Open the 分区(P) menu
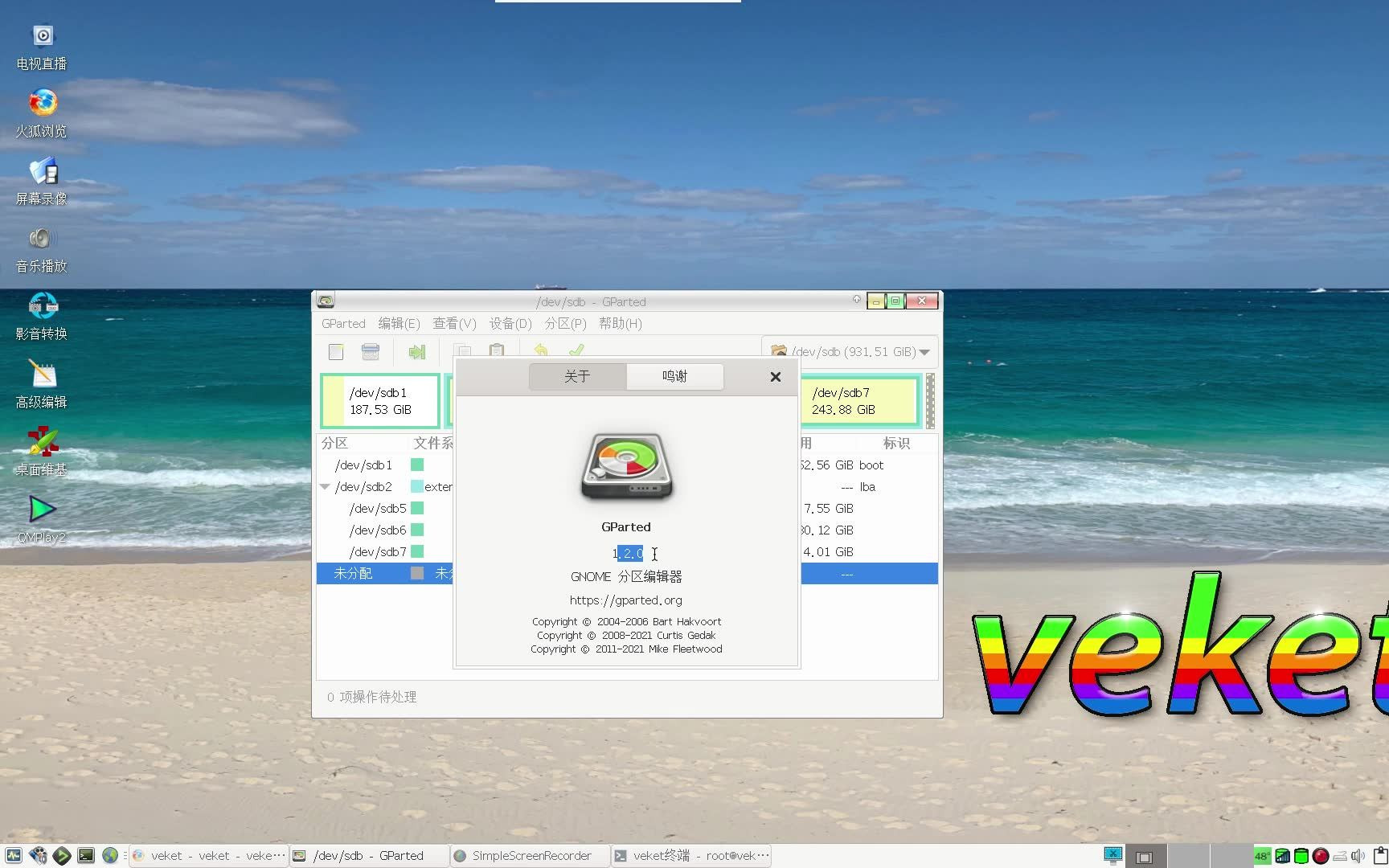 pos(565,324)
